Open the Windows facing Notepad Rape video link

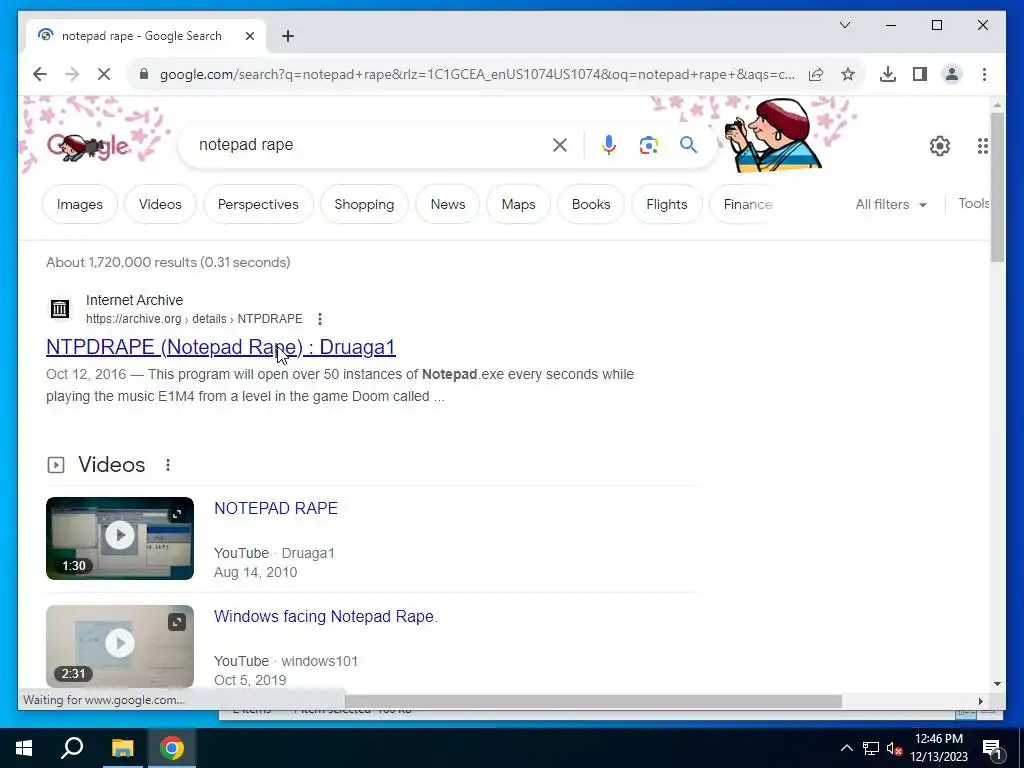point(326,616)
